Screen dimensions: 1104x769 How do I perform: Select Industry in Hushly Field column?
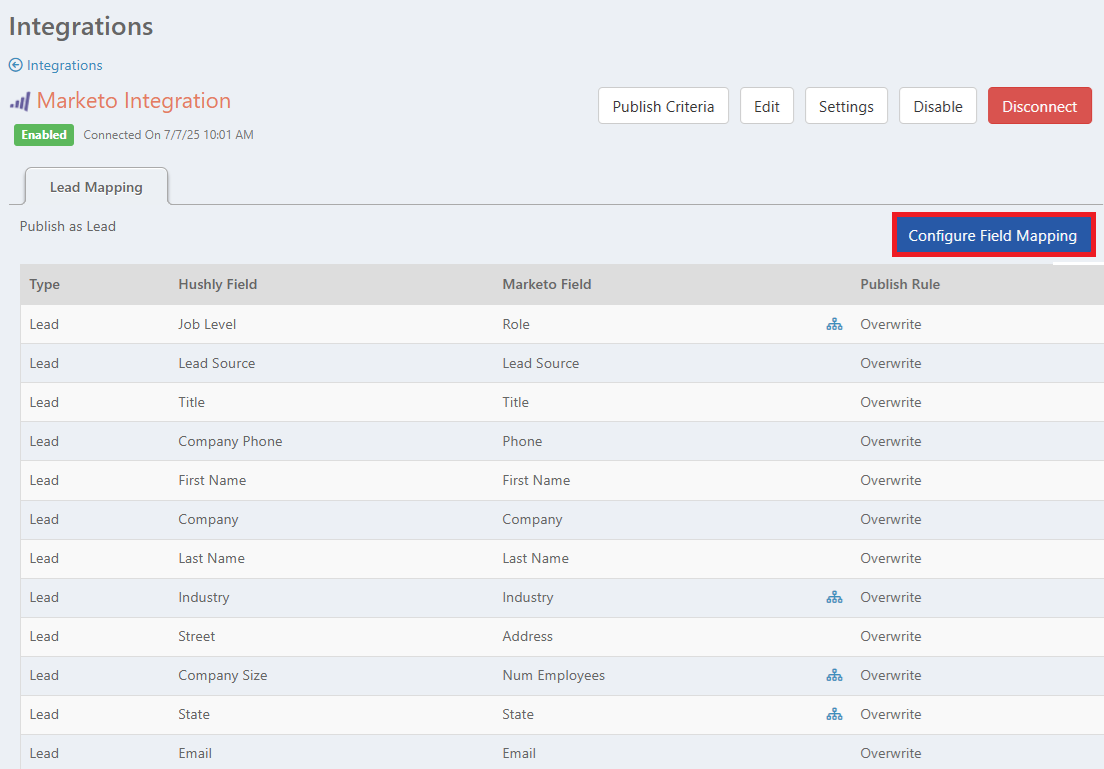click(x=204, y=598)
